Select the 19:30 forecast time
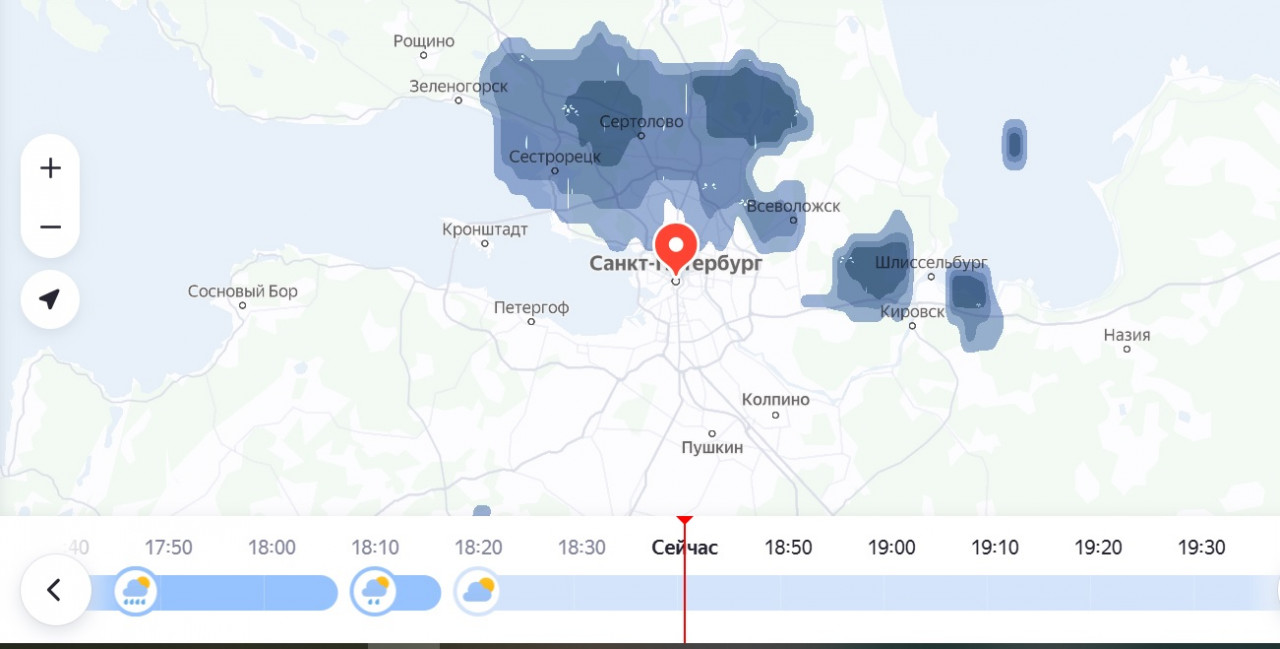Viewport: 1280px width, 649px height. coord(1201,547)
